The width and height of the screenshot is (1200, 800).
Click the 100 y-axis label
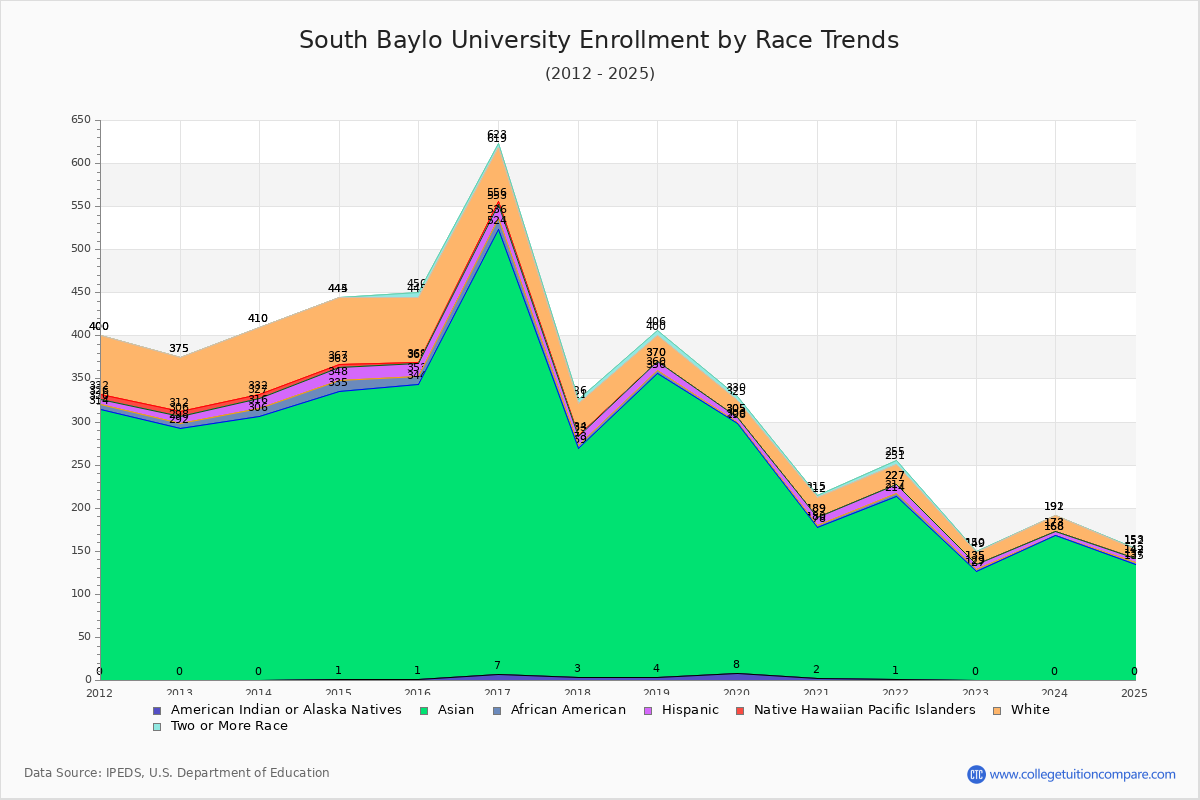pos(81,593)
